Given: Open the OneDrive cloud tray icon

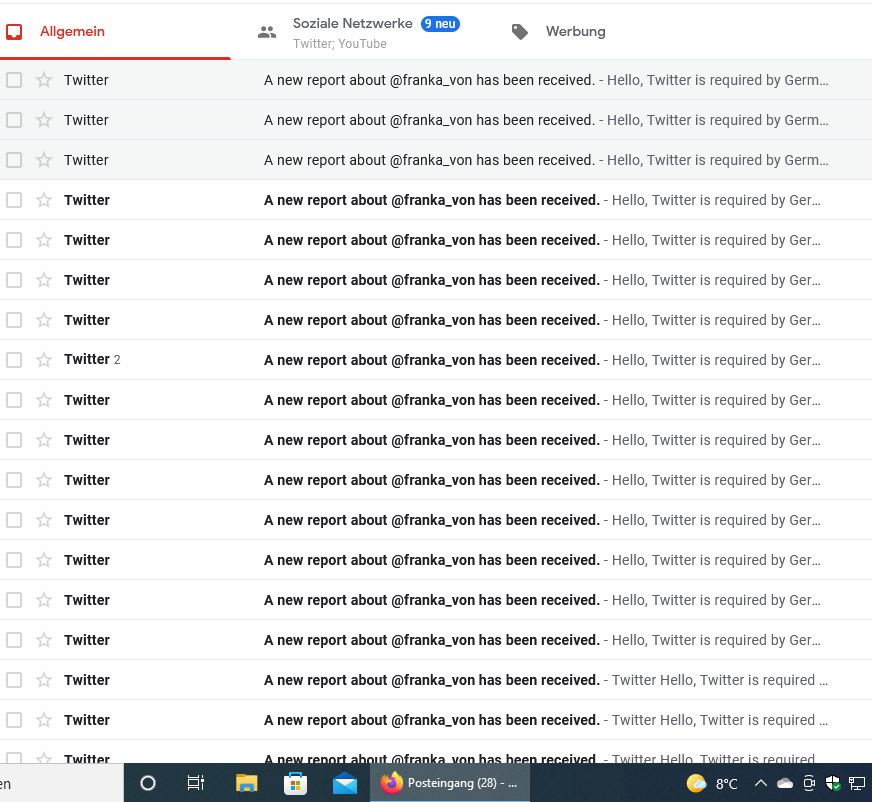Looking at the screenshot, I should (785, 784).
